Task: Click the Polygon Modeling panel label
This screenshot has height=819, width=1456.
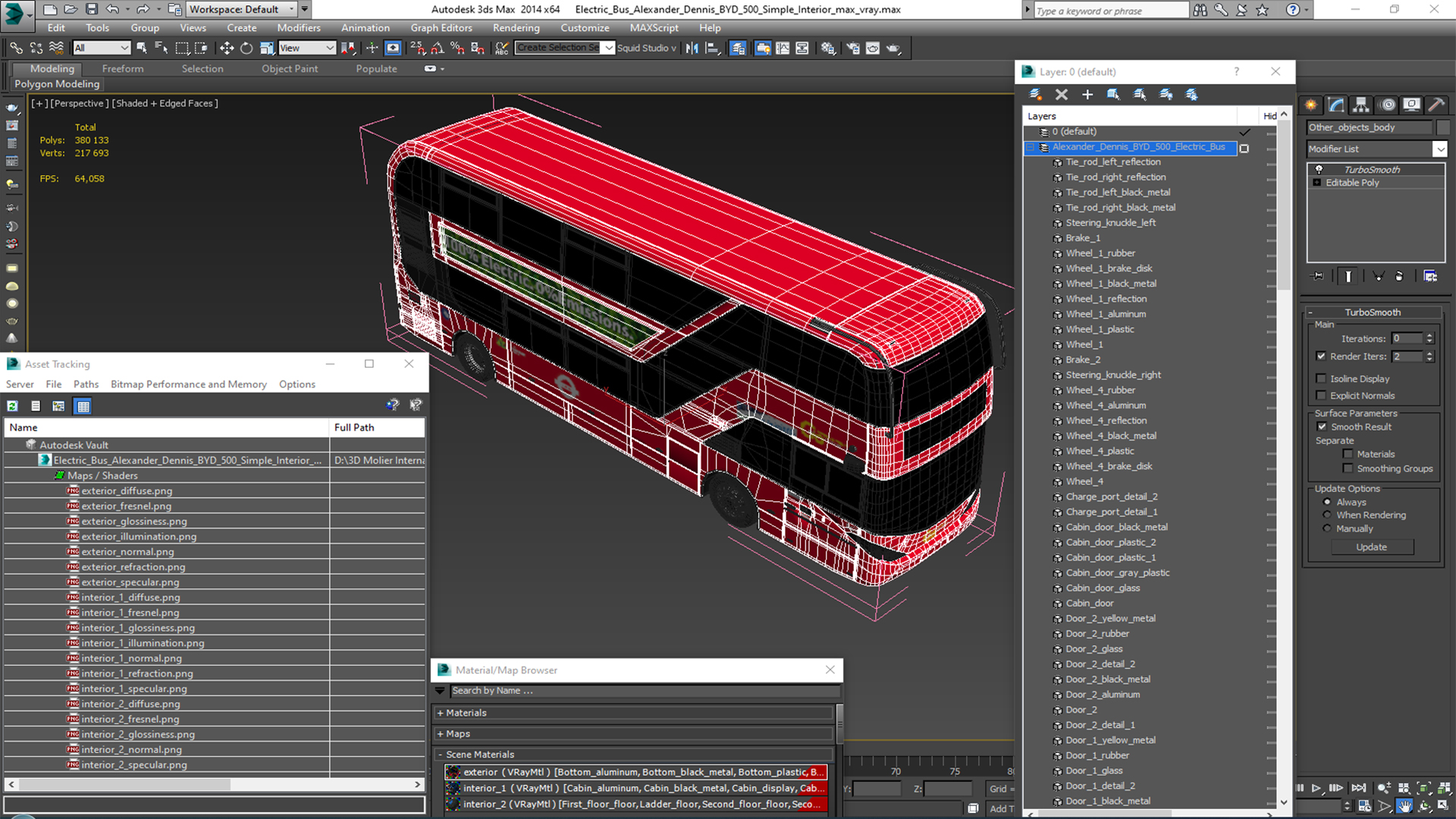Action: coord(57,84)
